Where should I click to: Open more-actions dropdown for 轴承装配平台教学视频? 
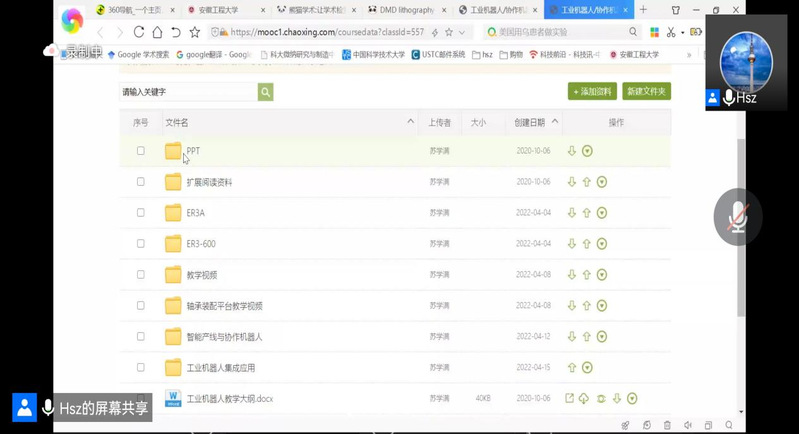point(602,305)
